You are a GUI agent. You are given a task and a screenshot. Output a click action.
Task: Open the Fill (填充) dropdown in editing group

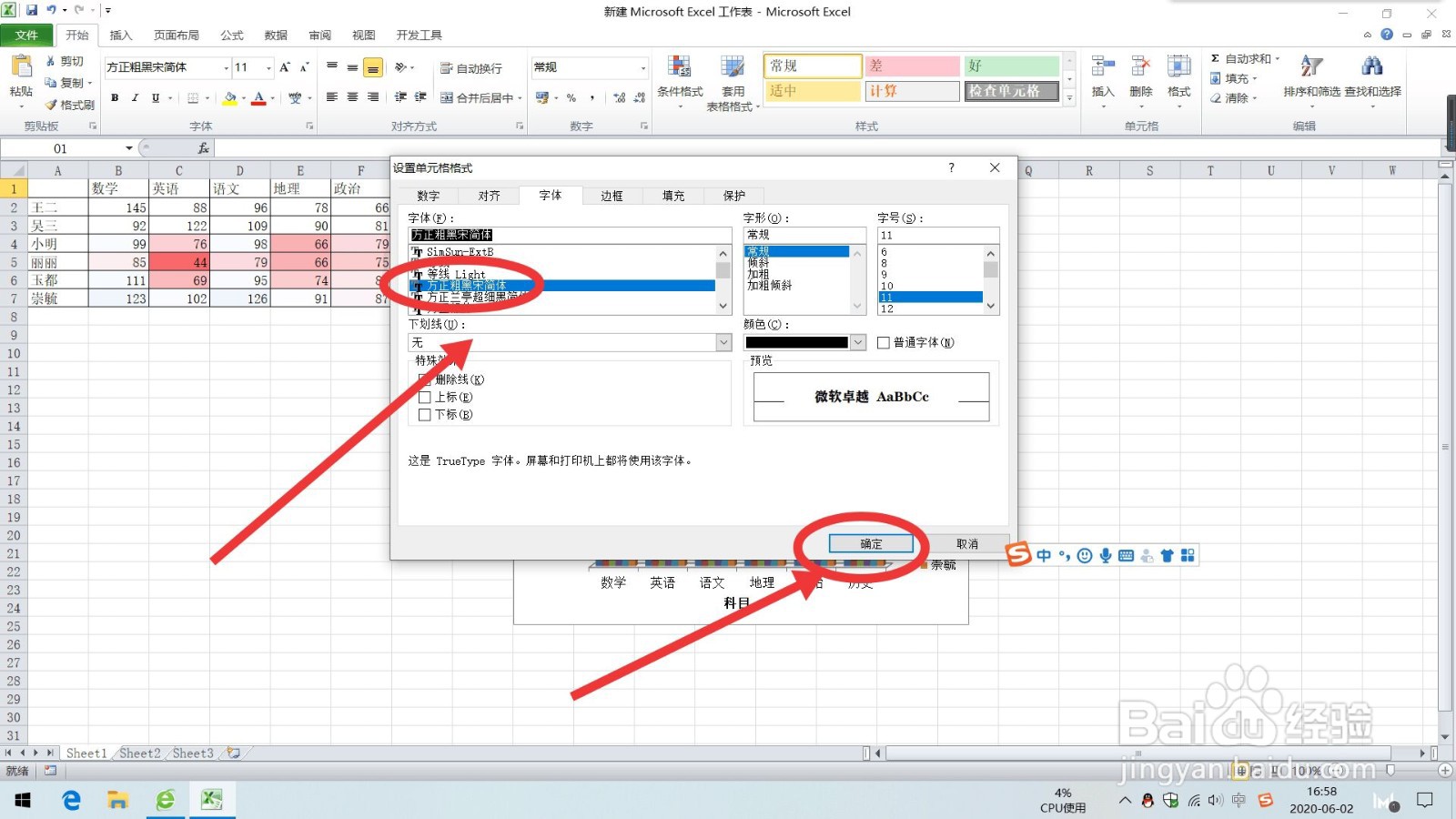pos(1234,78)
